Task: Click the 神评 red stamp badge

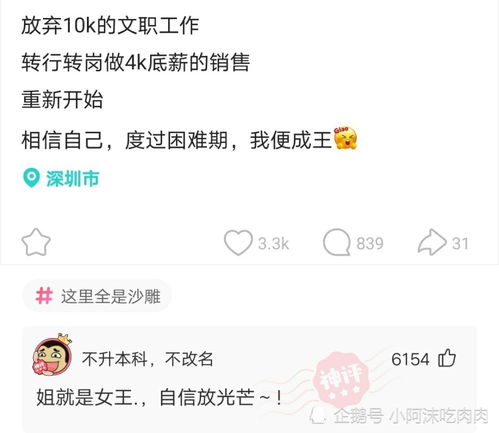Action: [x=343, y=381]
